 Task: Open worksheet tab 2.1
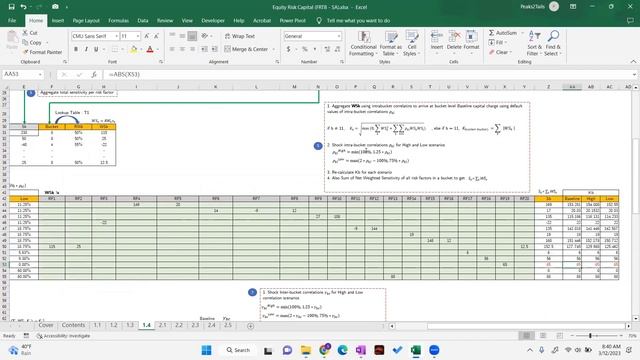coord(162,325)
